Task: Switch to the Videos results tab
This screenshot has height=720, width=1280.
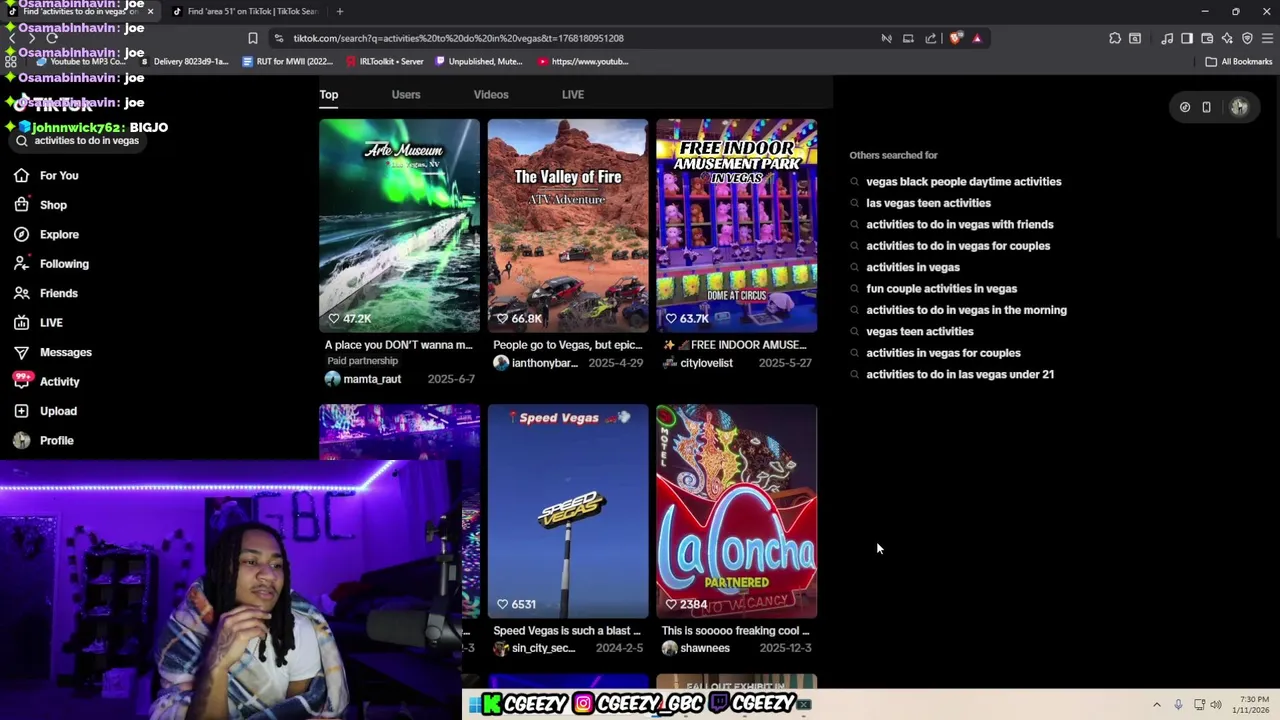Action: point(491,94)
